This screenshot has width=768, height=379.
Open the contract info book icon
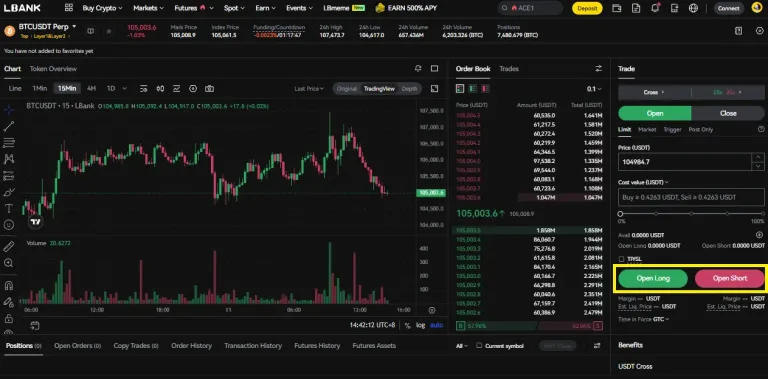91,31
